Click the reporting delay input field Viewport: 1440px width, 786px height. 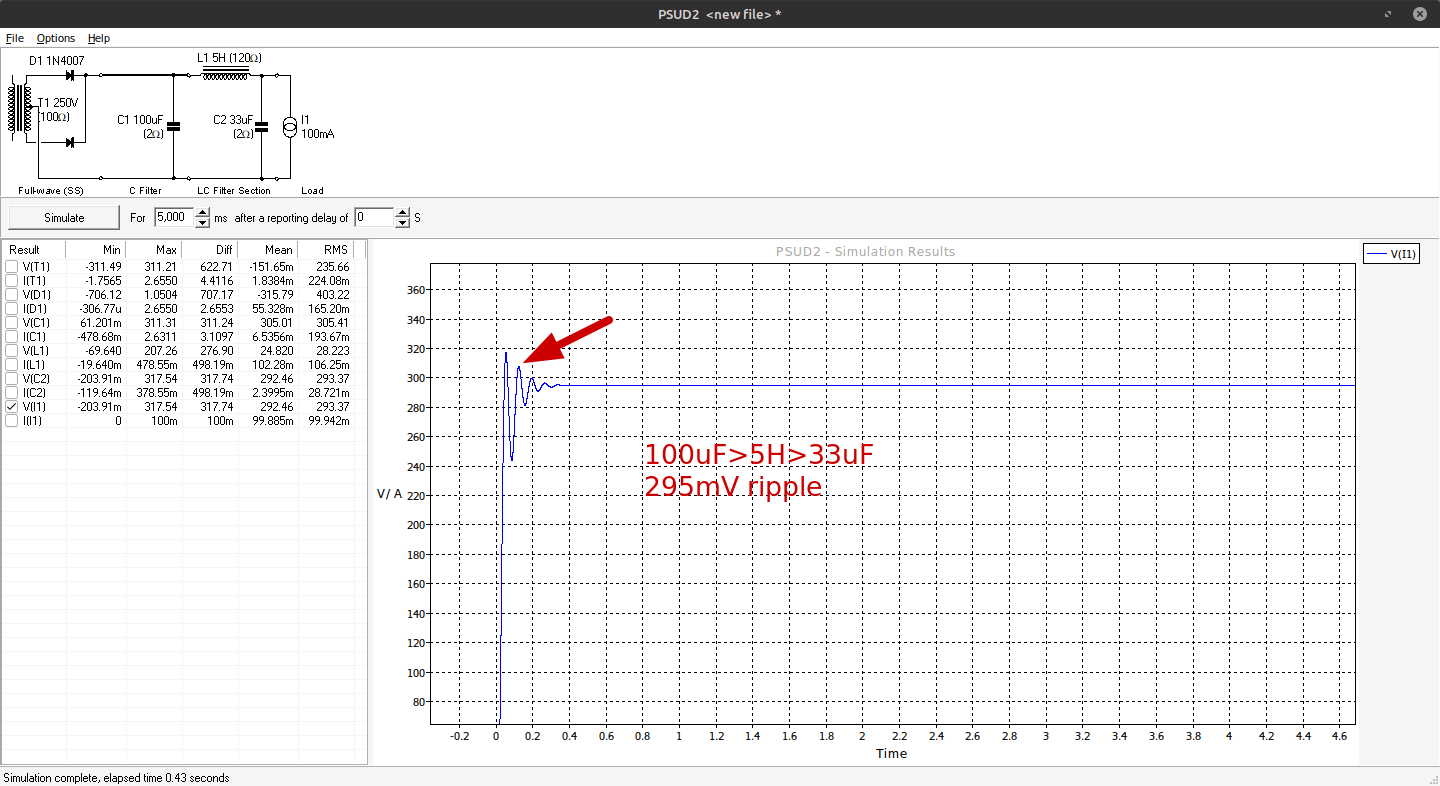point(375,217)
